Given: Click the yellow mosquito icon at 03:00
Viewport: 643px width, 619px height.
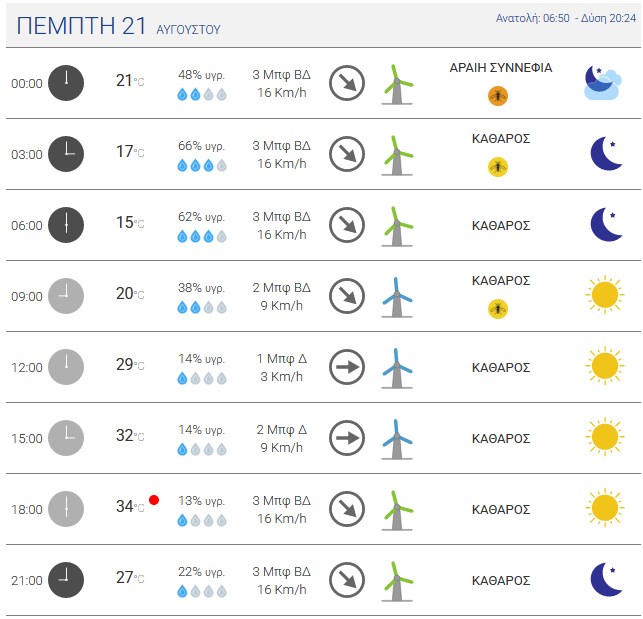Looking at the screenshot, I should tap(498, 167).
